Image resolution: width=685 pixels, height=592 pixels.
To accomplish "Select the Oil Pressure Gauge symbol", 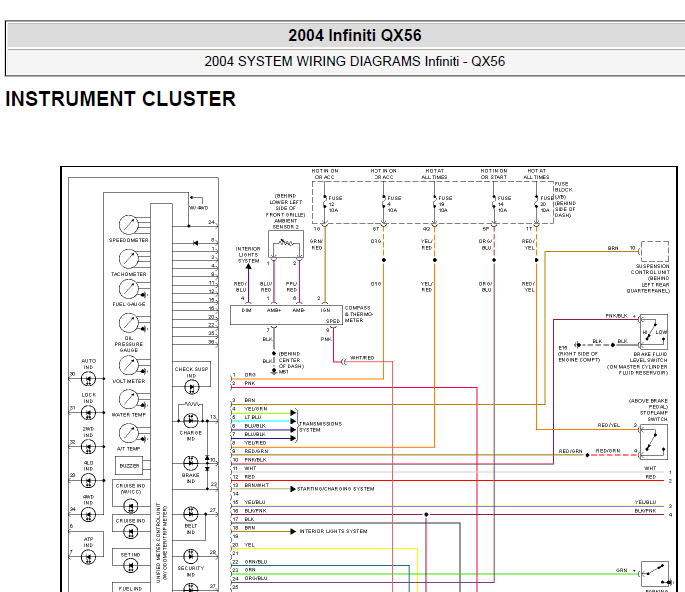I will 129,323.
